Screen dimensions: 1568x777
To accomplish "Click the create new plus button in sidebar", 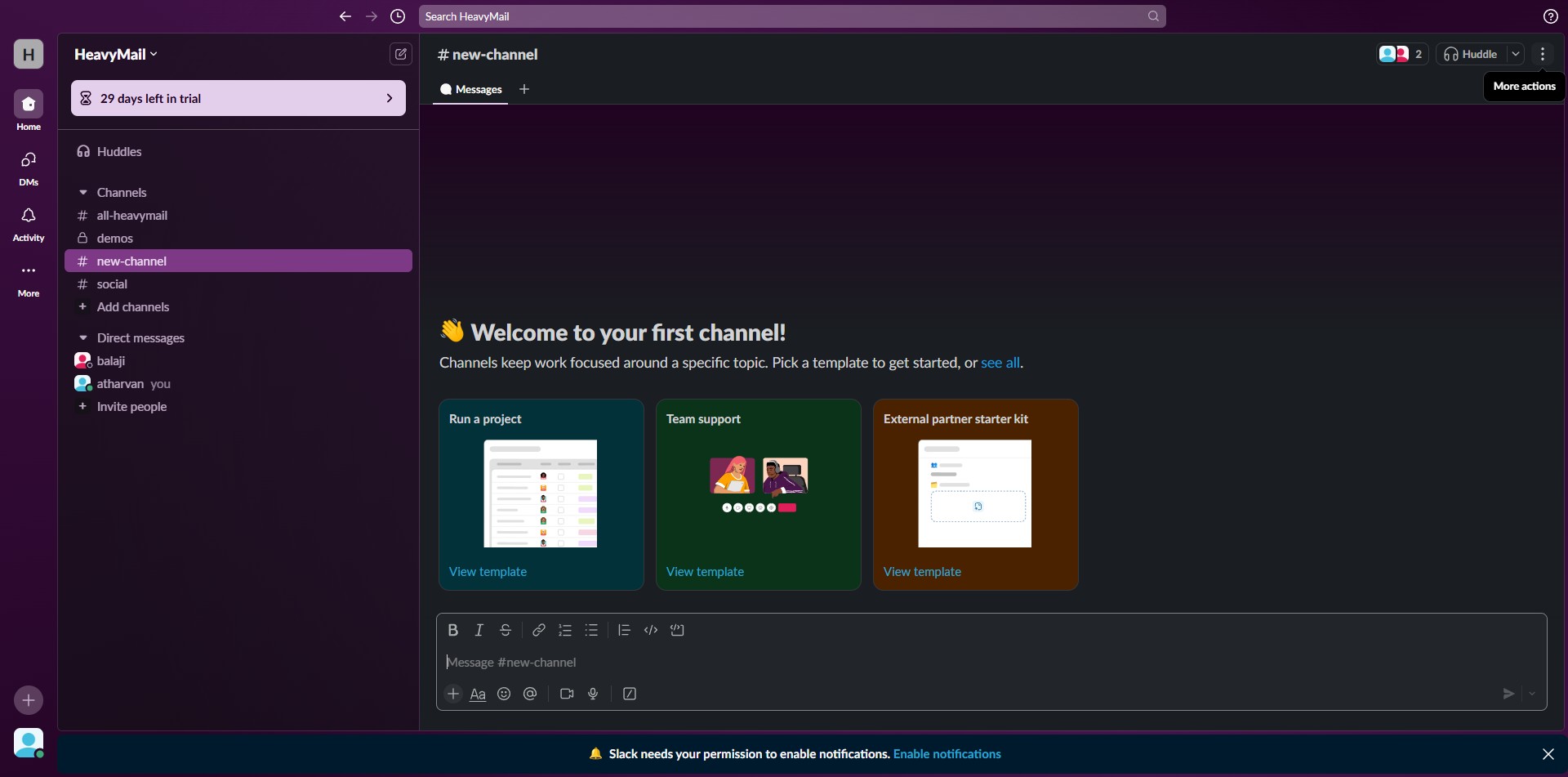I will point(29,700).
